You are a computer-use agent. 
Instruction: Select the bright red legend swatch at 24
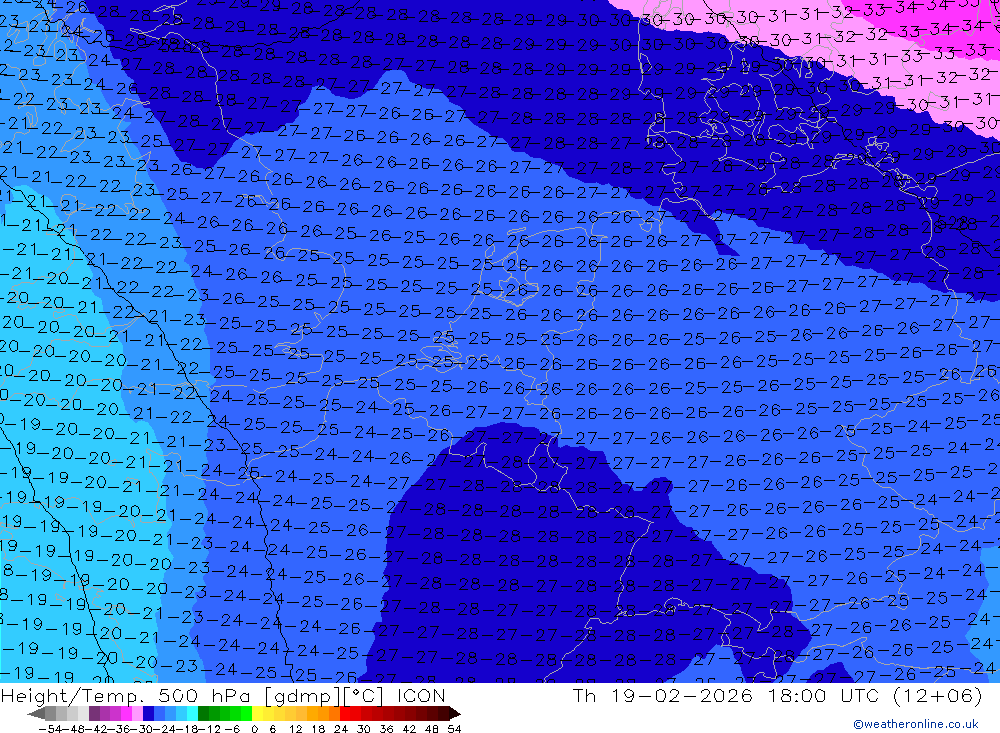tap(345, 714)
